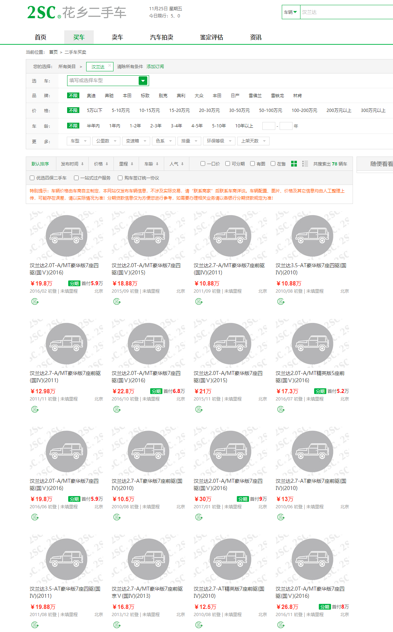Click 分期 installment tag on ¥30万 listing
The image size is (393, 632).
[x=243, y=499]
